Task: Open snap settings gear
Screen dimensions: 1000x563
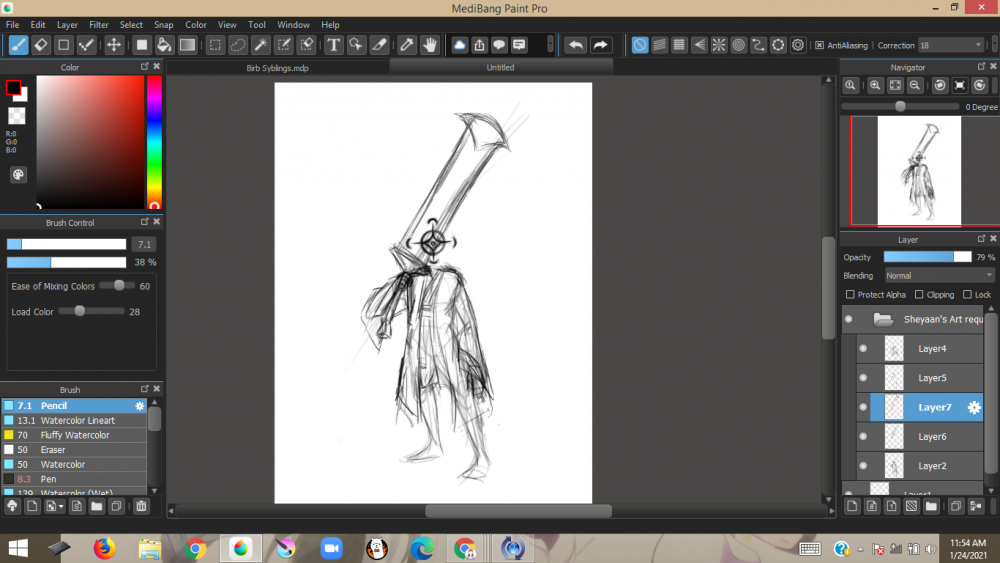Action: tap(798, 45)
